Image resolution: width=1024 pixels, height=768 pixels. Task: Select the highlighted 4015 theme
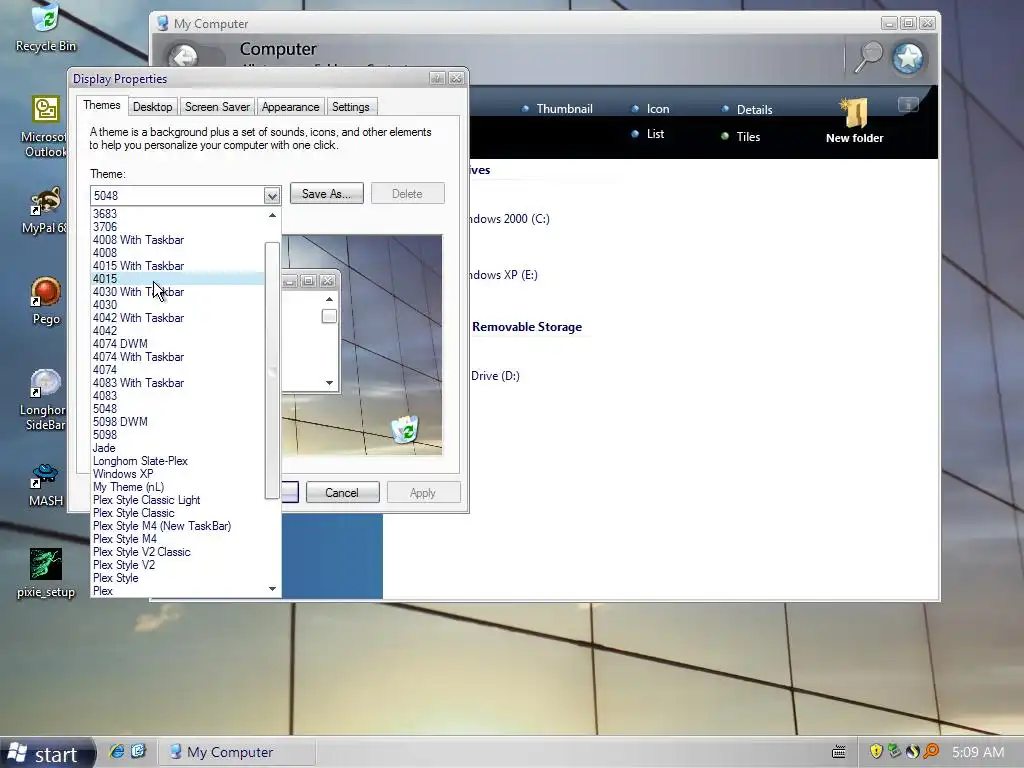[178, 279]
